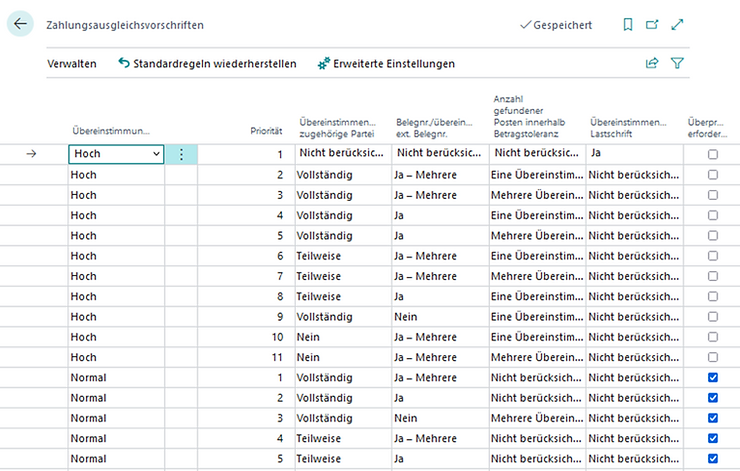Click the bookmark icon
The height and width of the screenshot is (471, 740).
pos(627,25)
